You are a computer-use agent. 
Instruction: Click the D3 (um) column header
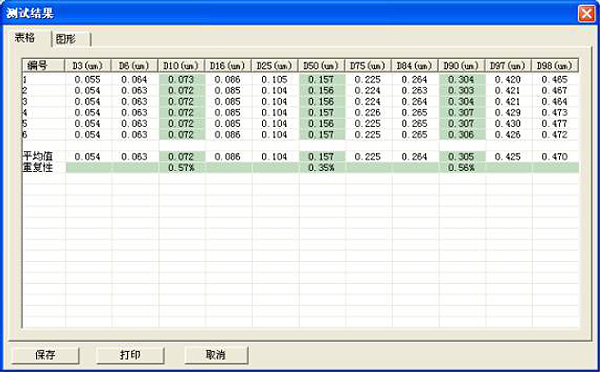click(x=88, y=65)
